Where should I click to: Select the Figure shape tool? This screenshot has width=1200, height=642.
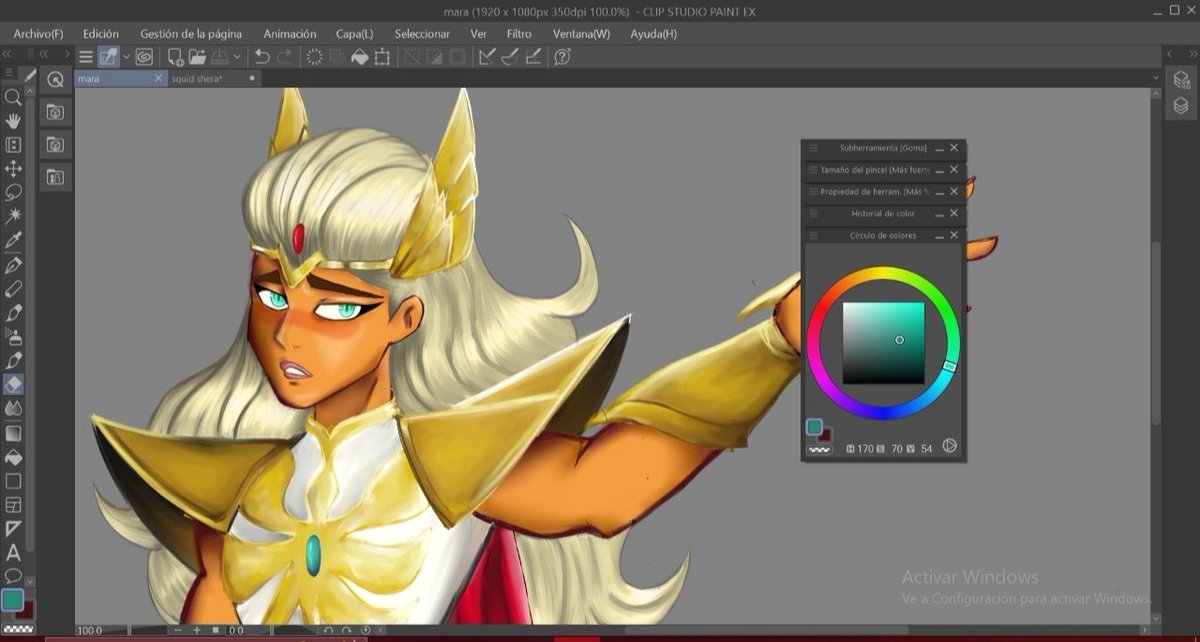point(13,481)
